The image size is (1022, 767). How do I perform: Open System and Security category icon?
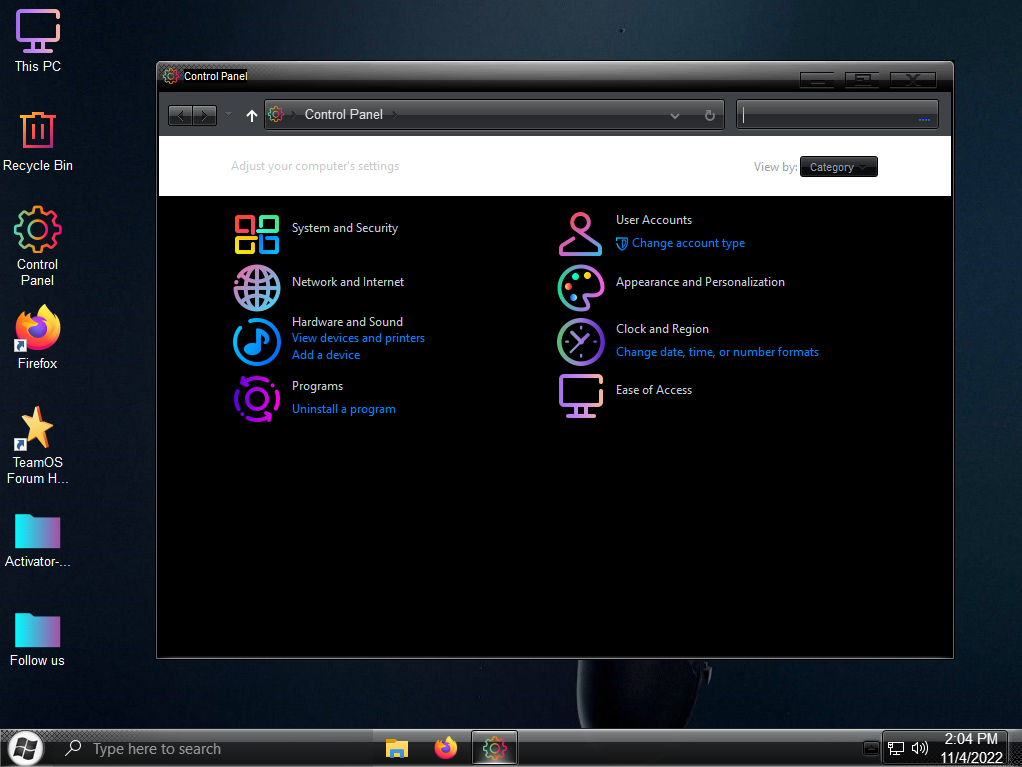tap(257, 234)
